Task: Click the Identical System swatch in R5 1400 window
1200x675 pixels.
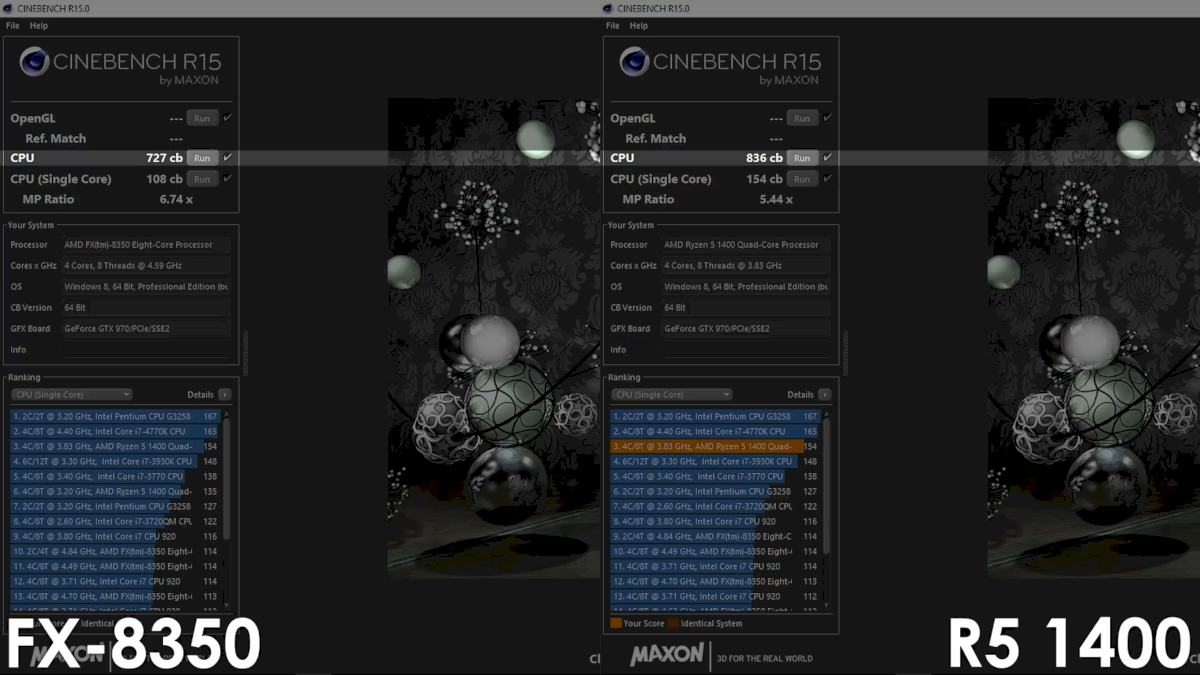Action: pyautogui.click(x=673, y=623)
